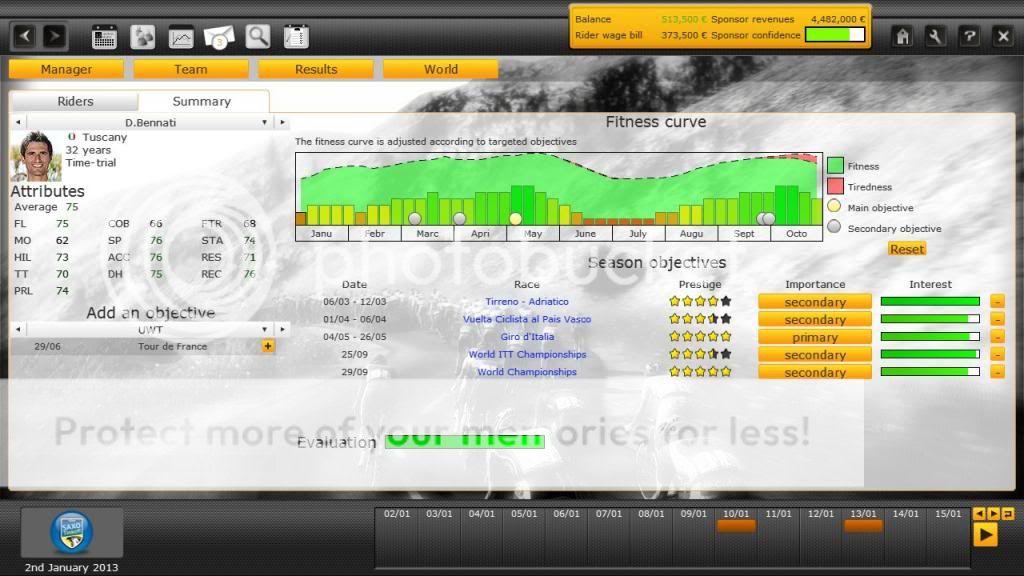
Task: Switch to next race category after UWT
Action: pos(284,329)
